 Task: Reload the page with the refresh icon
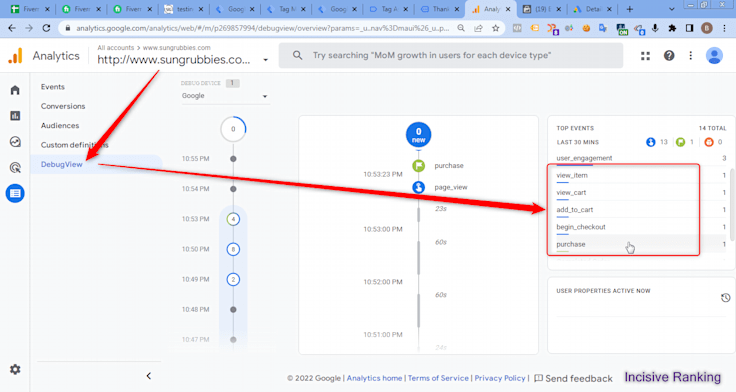[x=46, y=28]
